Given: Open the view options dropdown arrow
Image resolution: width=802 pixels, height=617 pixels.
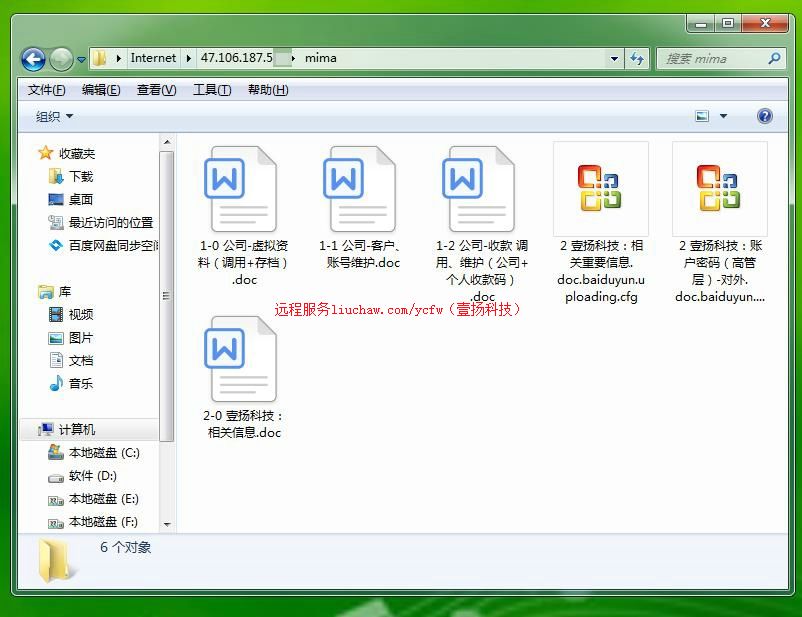Looking at the screenshot, I should tap(724, 116).
